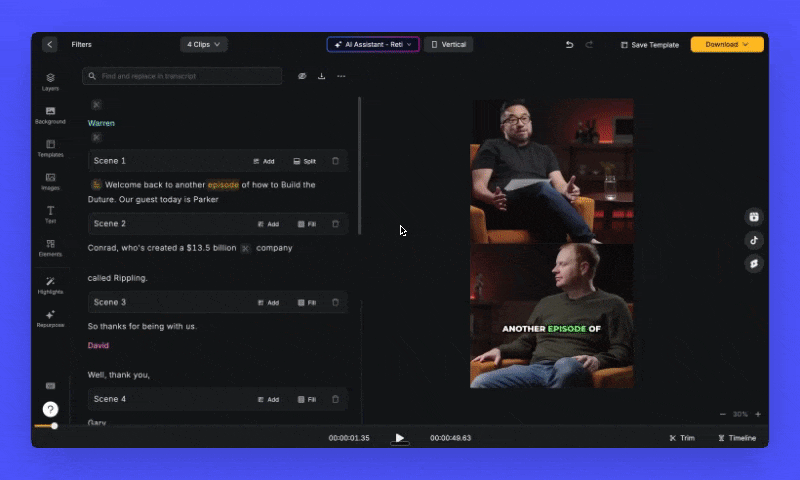Click the undo arrow icon
This screenshot has width=800, height=480.
tap(570, 45)
